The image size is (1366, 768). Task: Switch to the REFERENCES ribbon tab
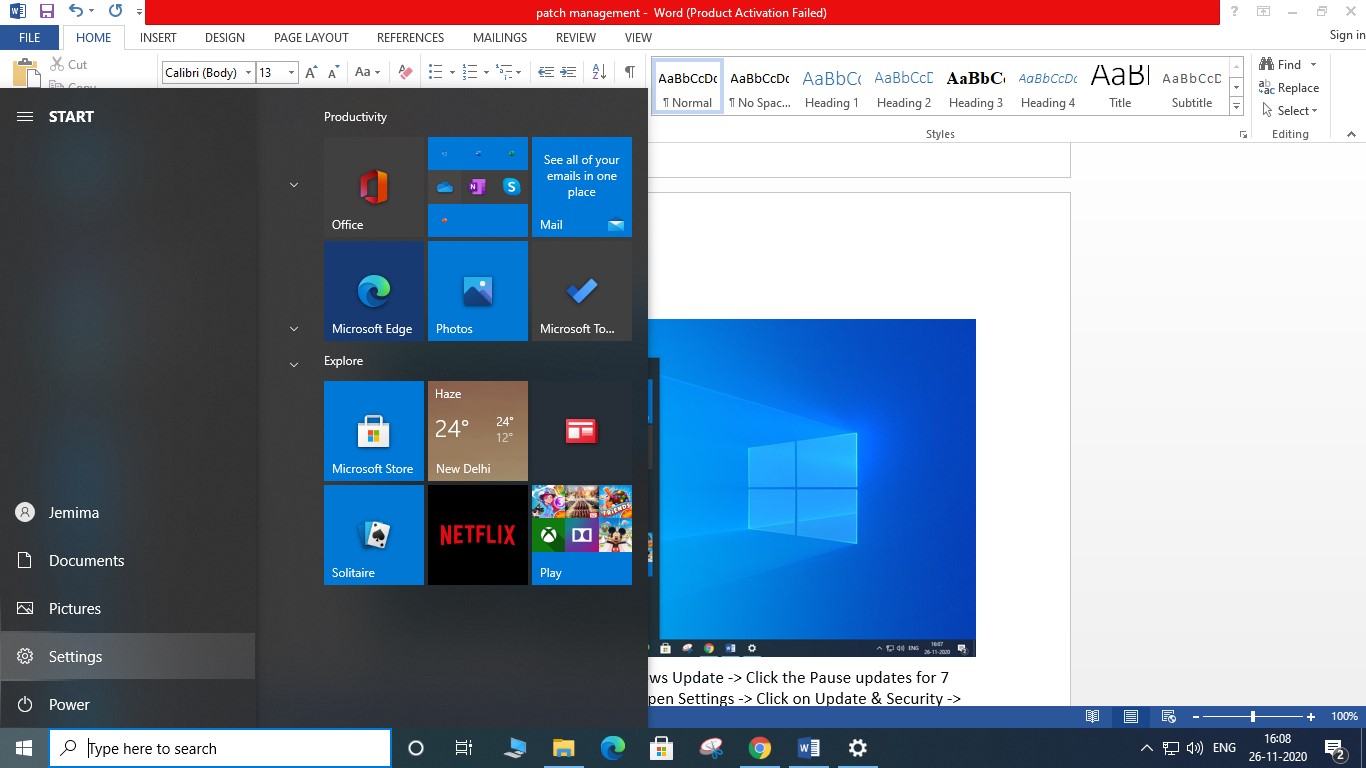pyautogui.click(x=410, y=38)
